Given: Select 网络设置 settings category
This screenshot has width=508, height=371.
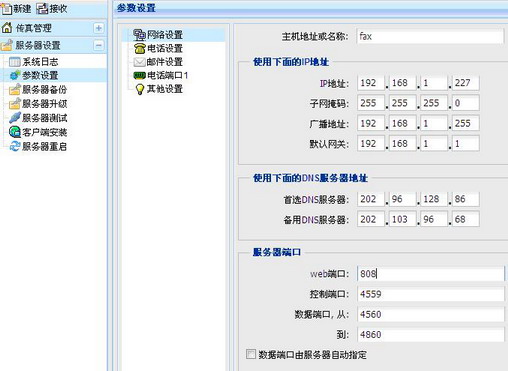Looking at the screenshot, I should click(x=165, y=35).
